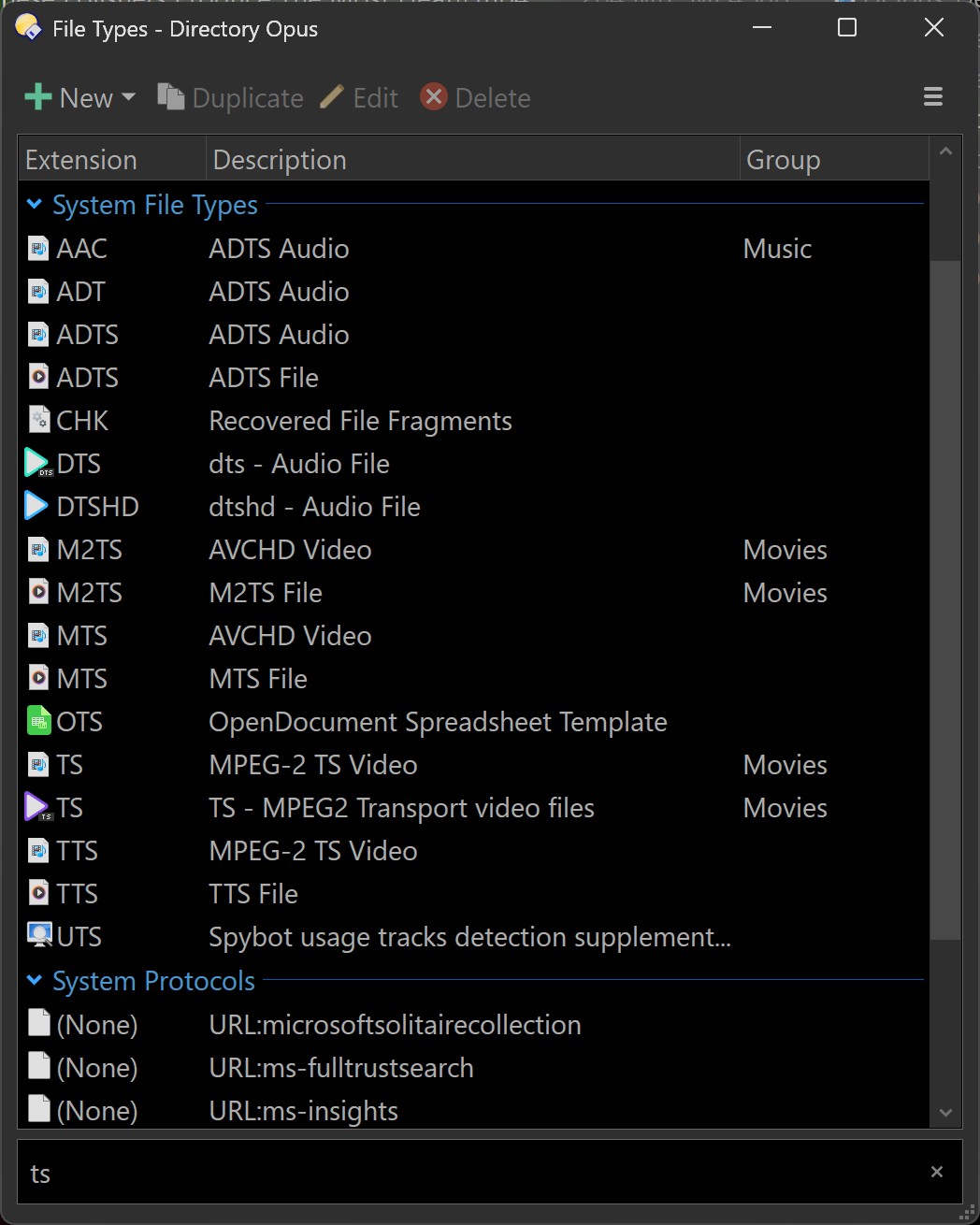The image size is (980, 1225).
Task: Open the New button dropdown arrow
Action: click(x=128, y=97)
